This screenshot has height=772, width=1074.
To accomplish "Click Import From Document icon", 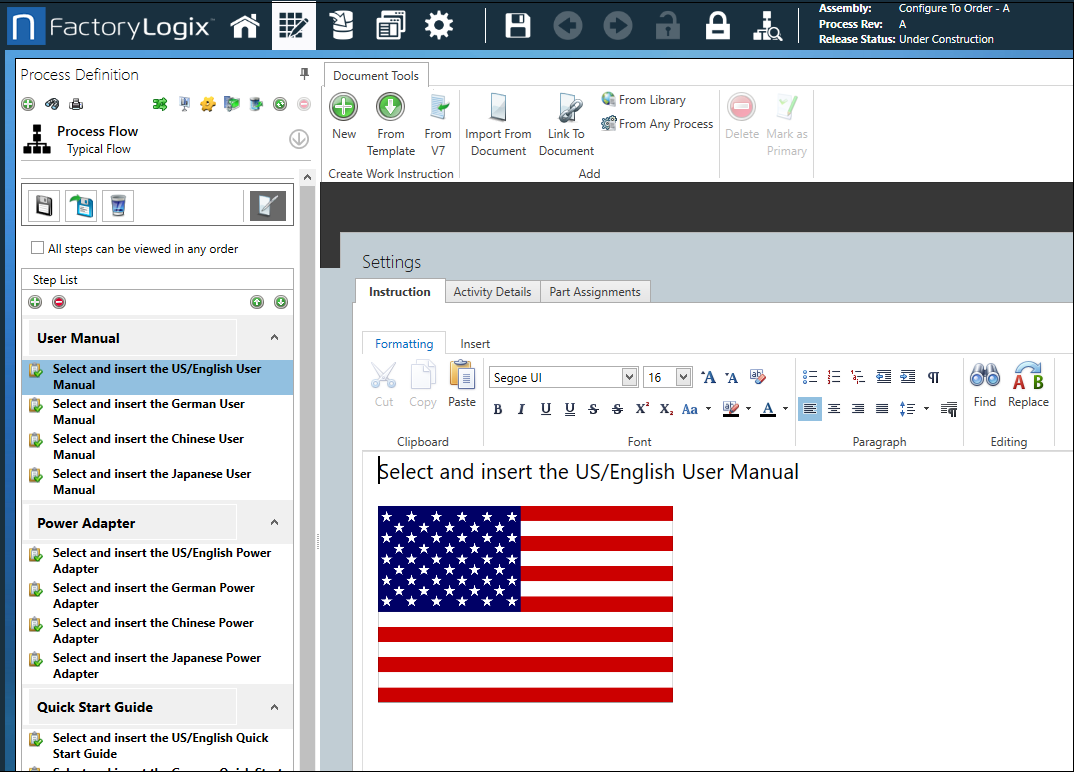I will tap(498, 107).
